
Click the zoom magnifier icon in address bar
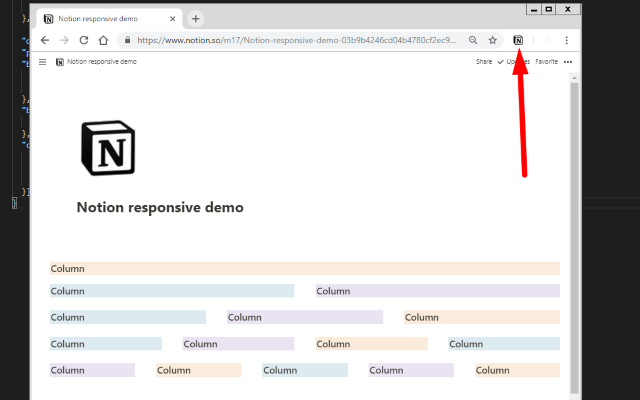tap(473, 40)
